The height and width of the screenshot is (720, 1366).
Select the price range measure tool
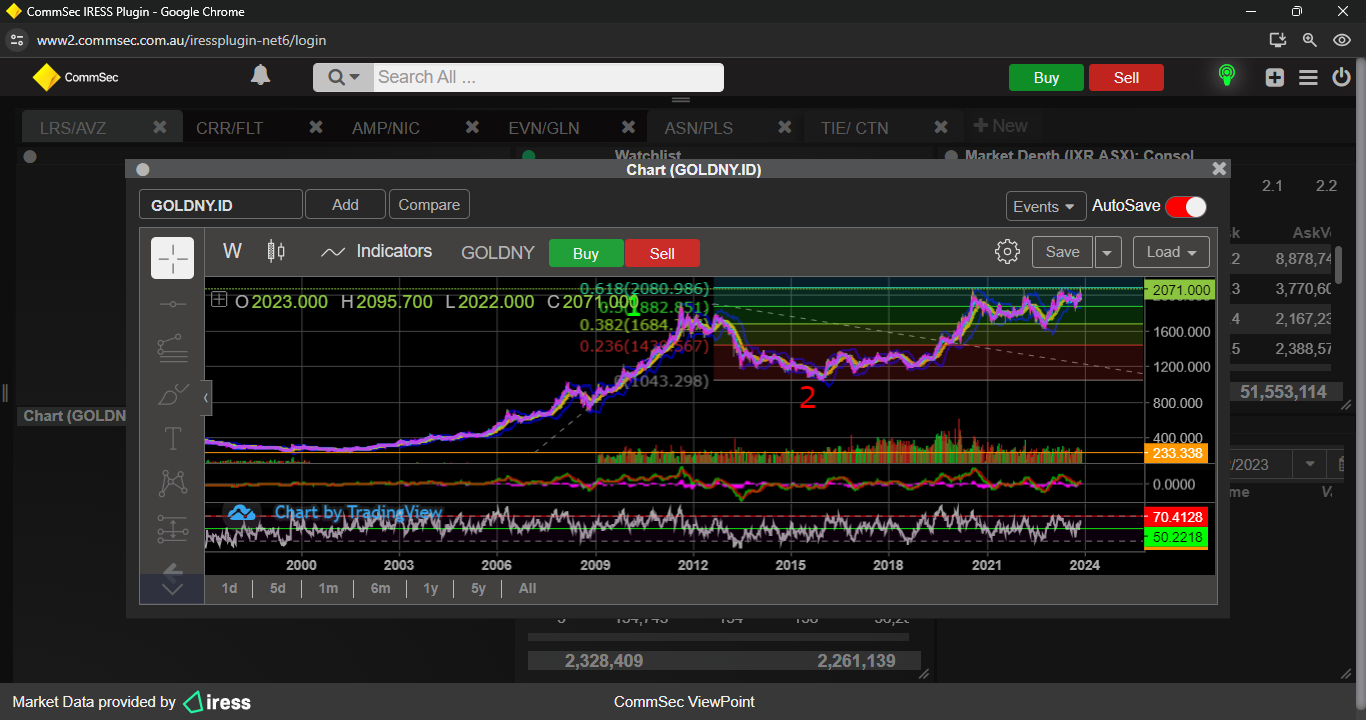pos(172,529)
